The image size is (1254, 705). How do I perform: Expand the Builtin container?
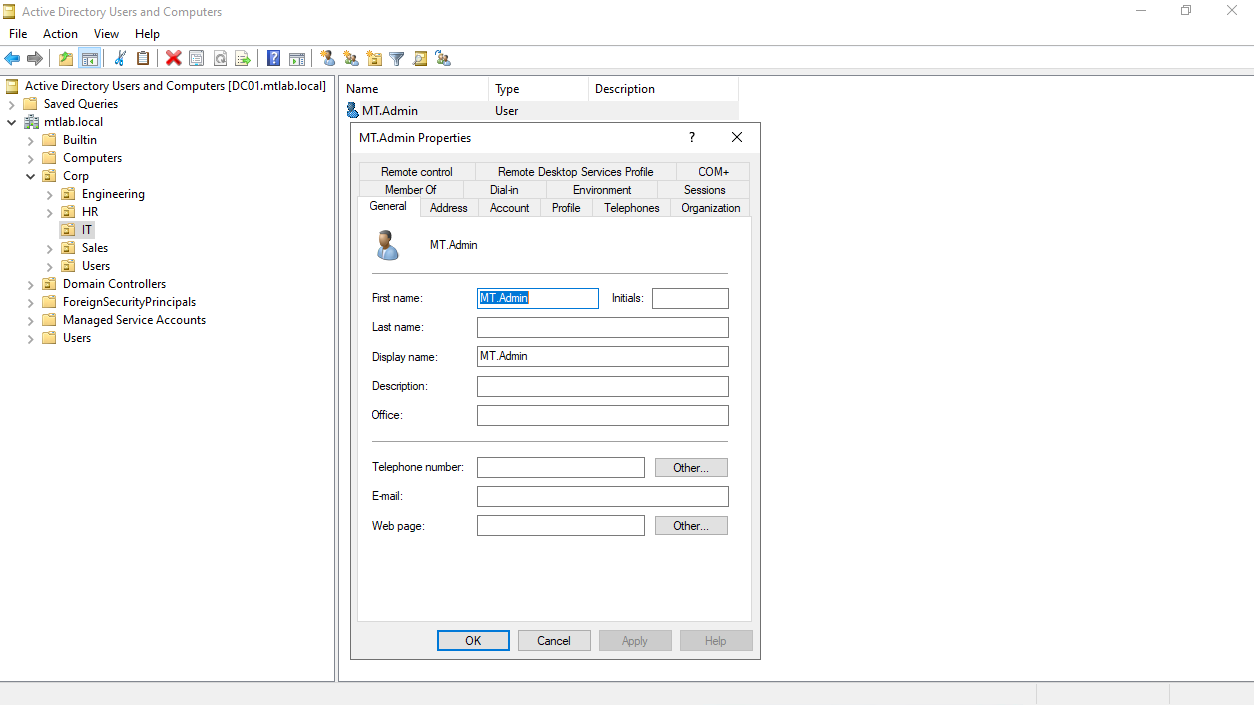30,140
